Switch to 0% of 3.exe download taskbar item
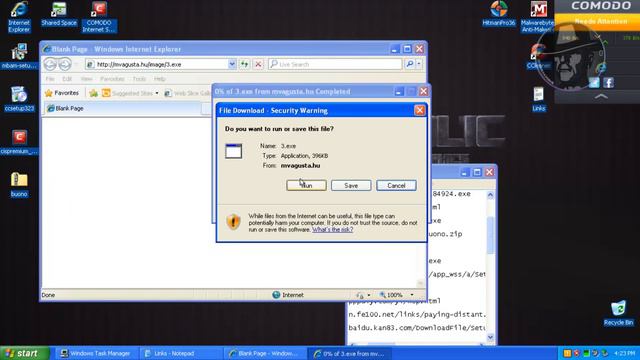This screenshot has width=640, height=360. 349,353
